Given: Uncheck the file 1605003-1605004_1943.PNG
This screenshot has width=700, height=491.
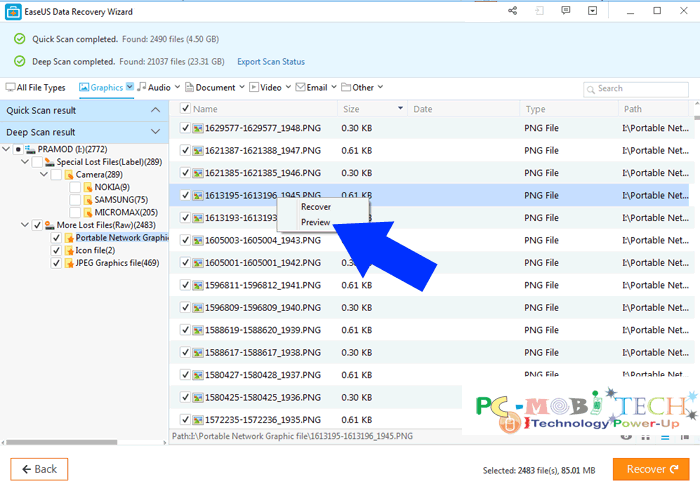Looking at the screenshot, I should pos(185,240).
